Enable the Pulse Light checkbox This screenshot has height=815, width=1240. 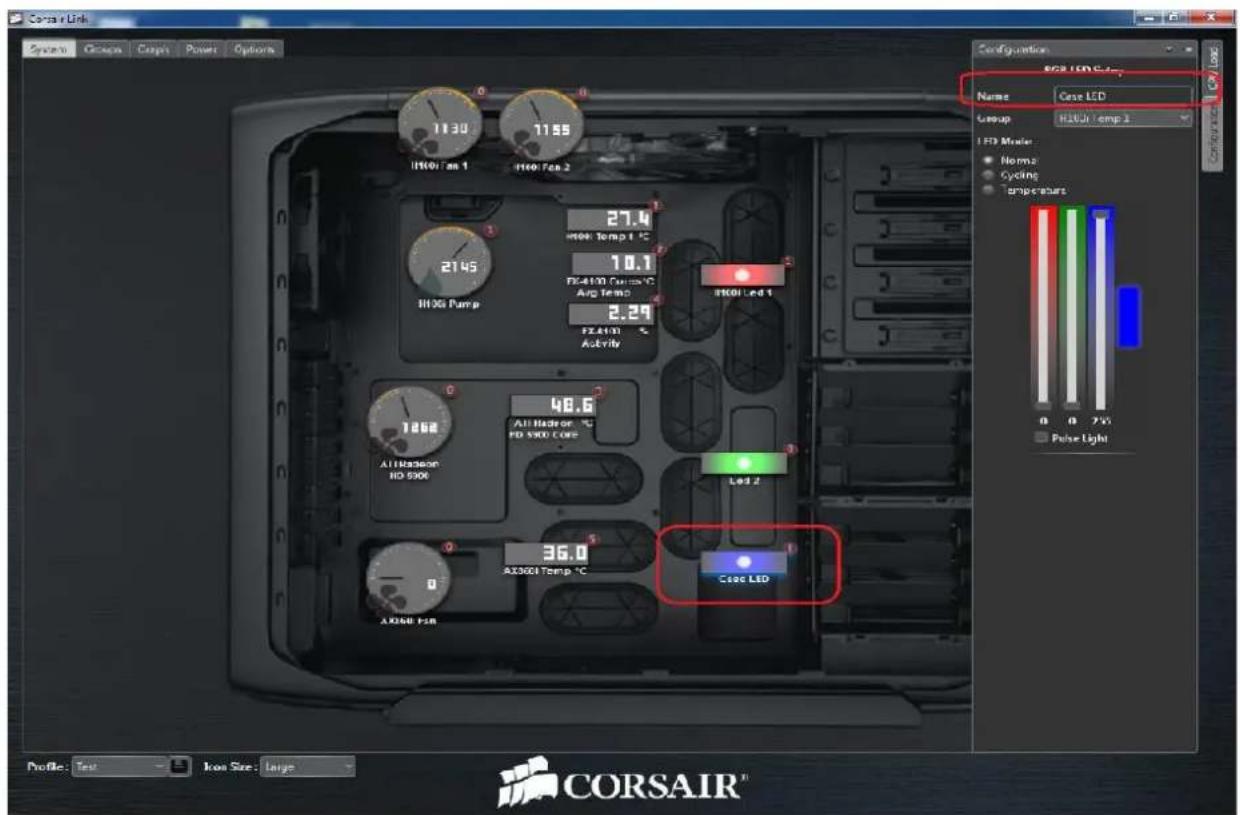tap(1042, 439)
